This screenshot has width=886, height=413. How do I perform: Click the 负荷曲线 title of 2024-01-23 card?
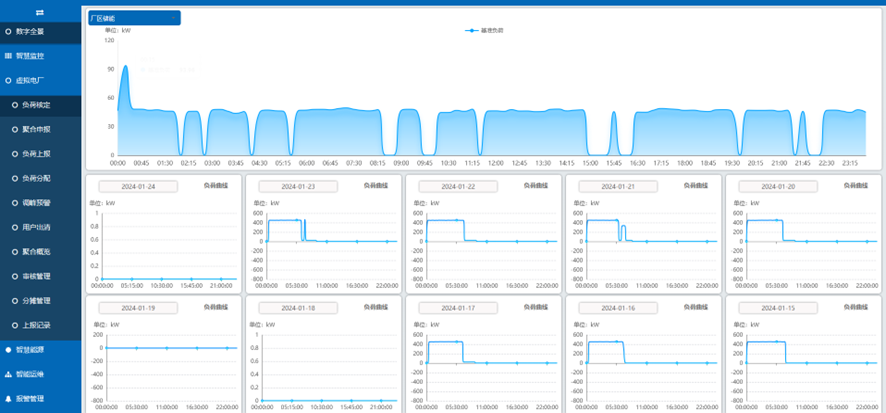(376, 185)
